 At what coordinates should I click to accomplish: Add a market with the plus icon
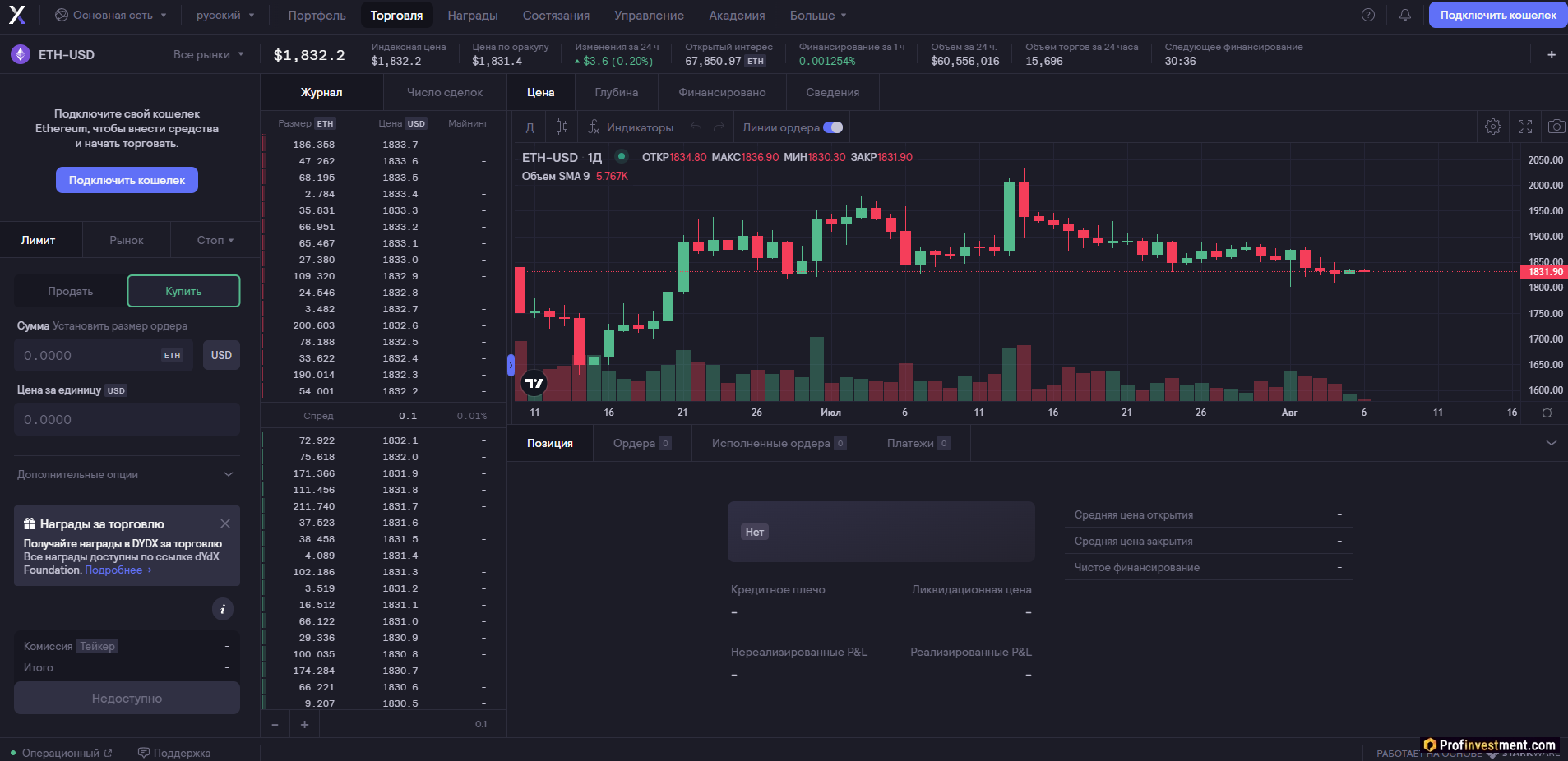coord(1552,55)
